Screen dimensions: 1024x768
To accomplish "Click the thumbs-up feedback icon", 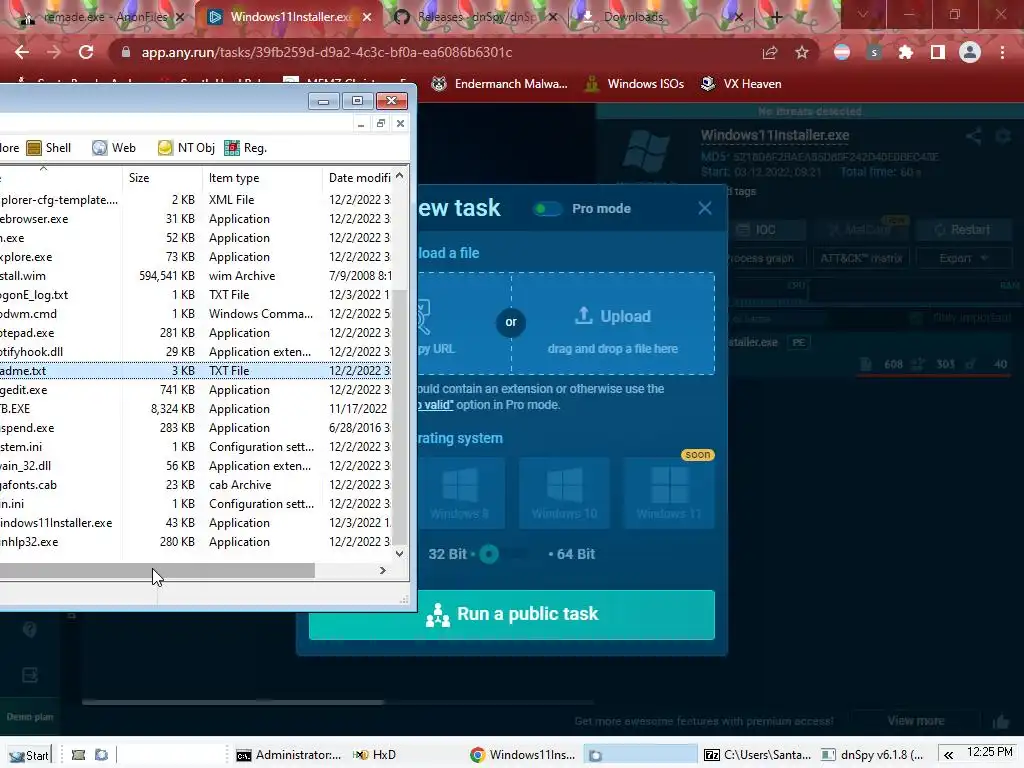I will point(1000,721).
